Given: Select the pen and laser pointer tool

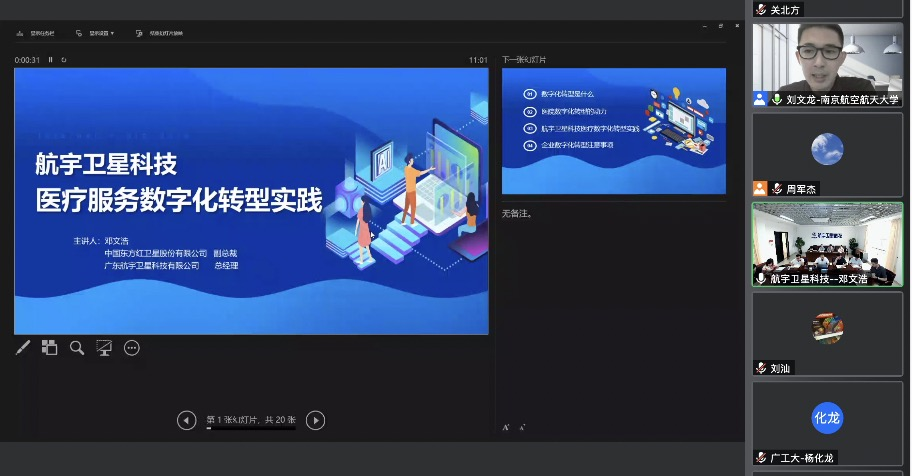Looking at the screenshot, I should [x=23, y=348].
